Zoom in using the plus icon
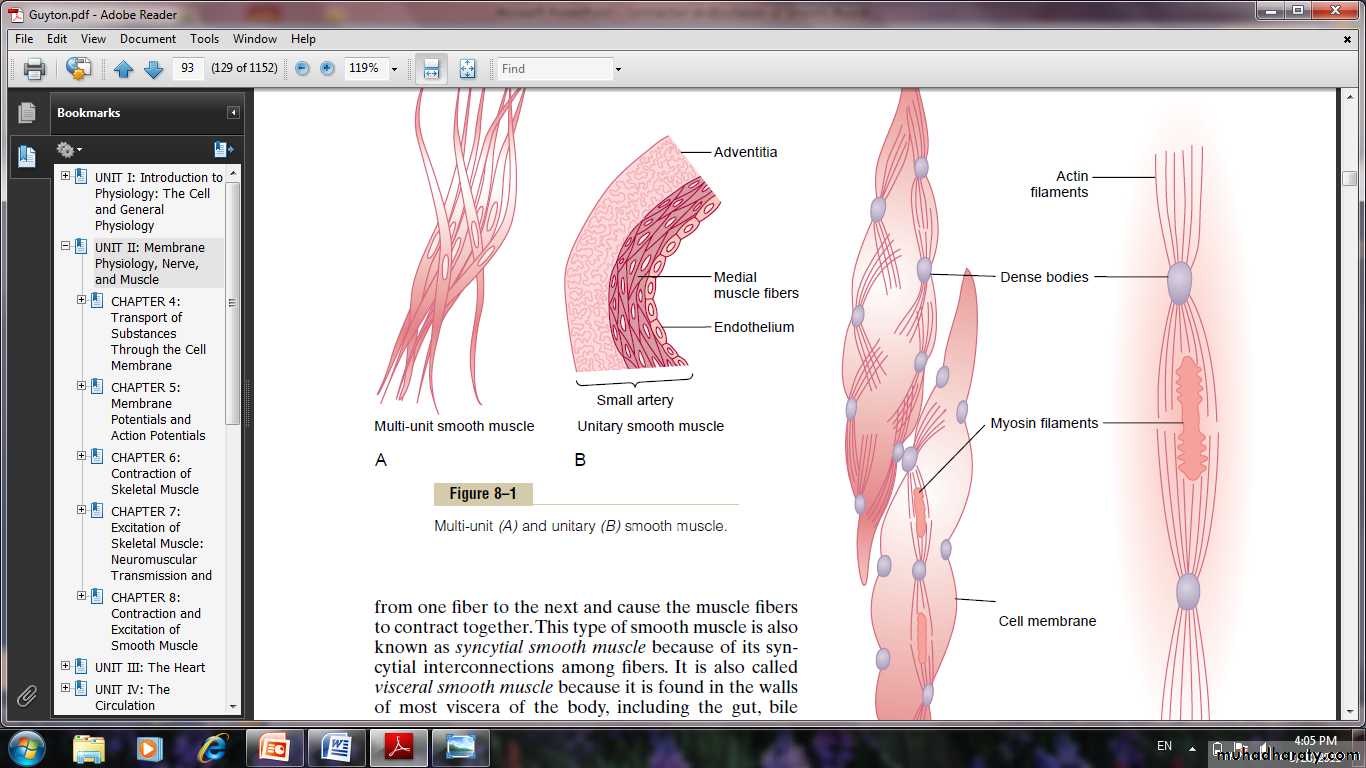 (327, 69)
